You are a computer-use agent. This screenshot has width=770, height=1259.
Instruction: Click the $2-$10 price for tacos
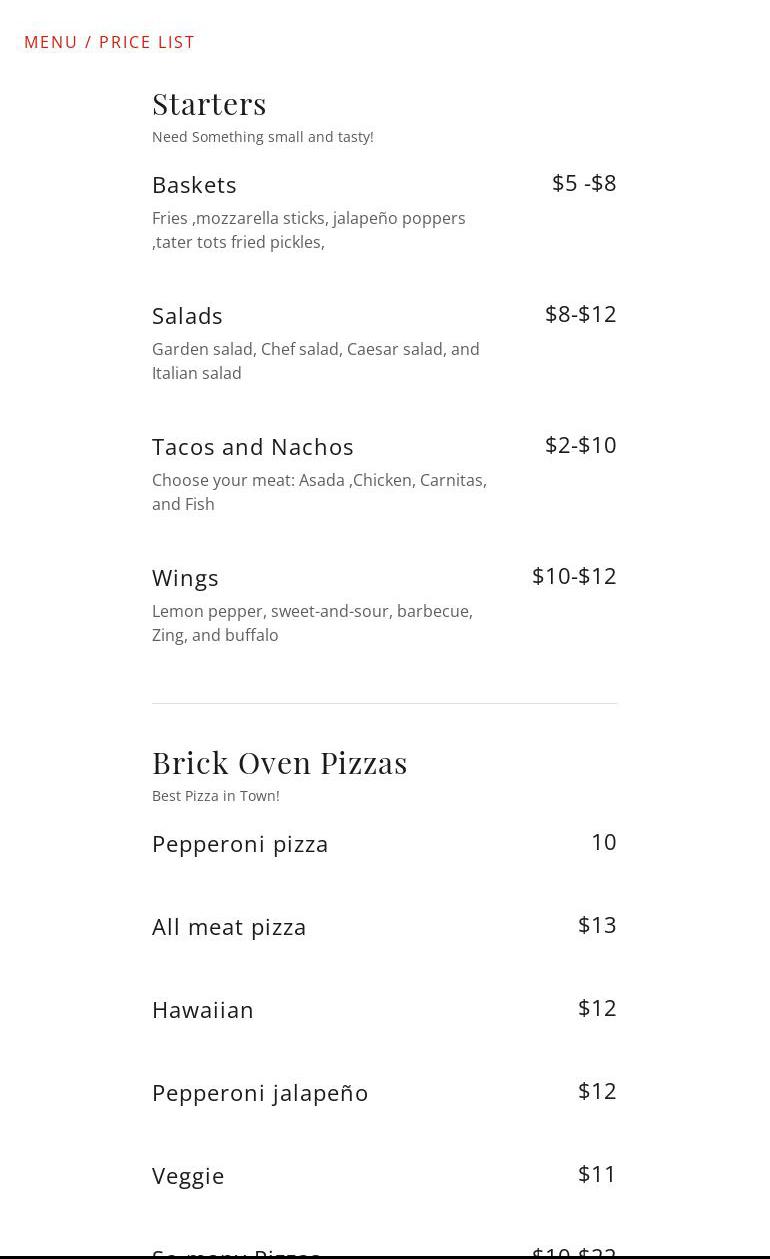581,445
